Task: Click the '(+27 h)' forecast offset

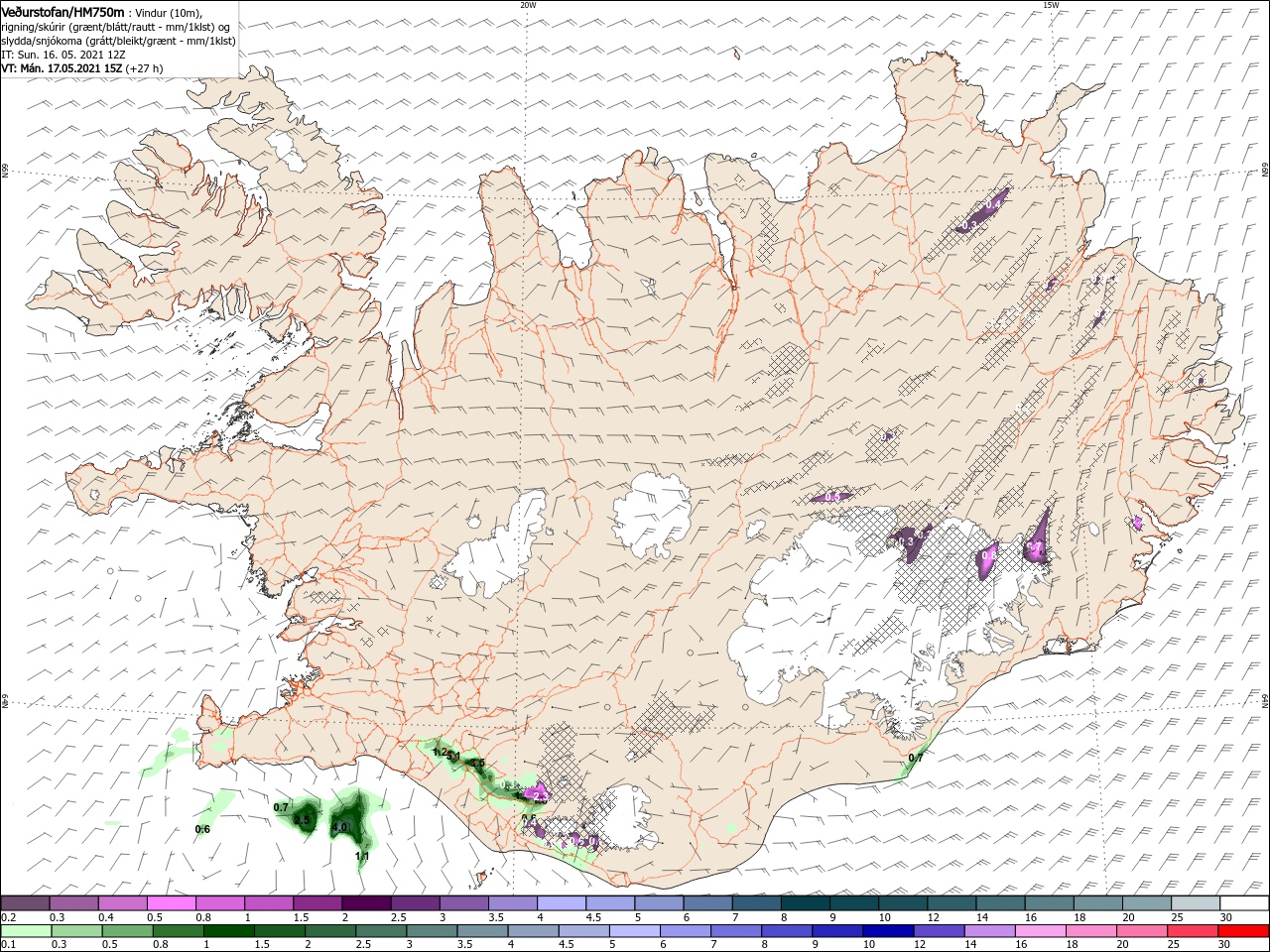Action: [145, 68]
